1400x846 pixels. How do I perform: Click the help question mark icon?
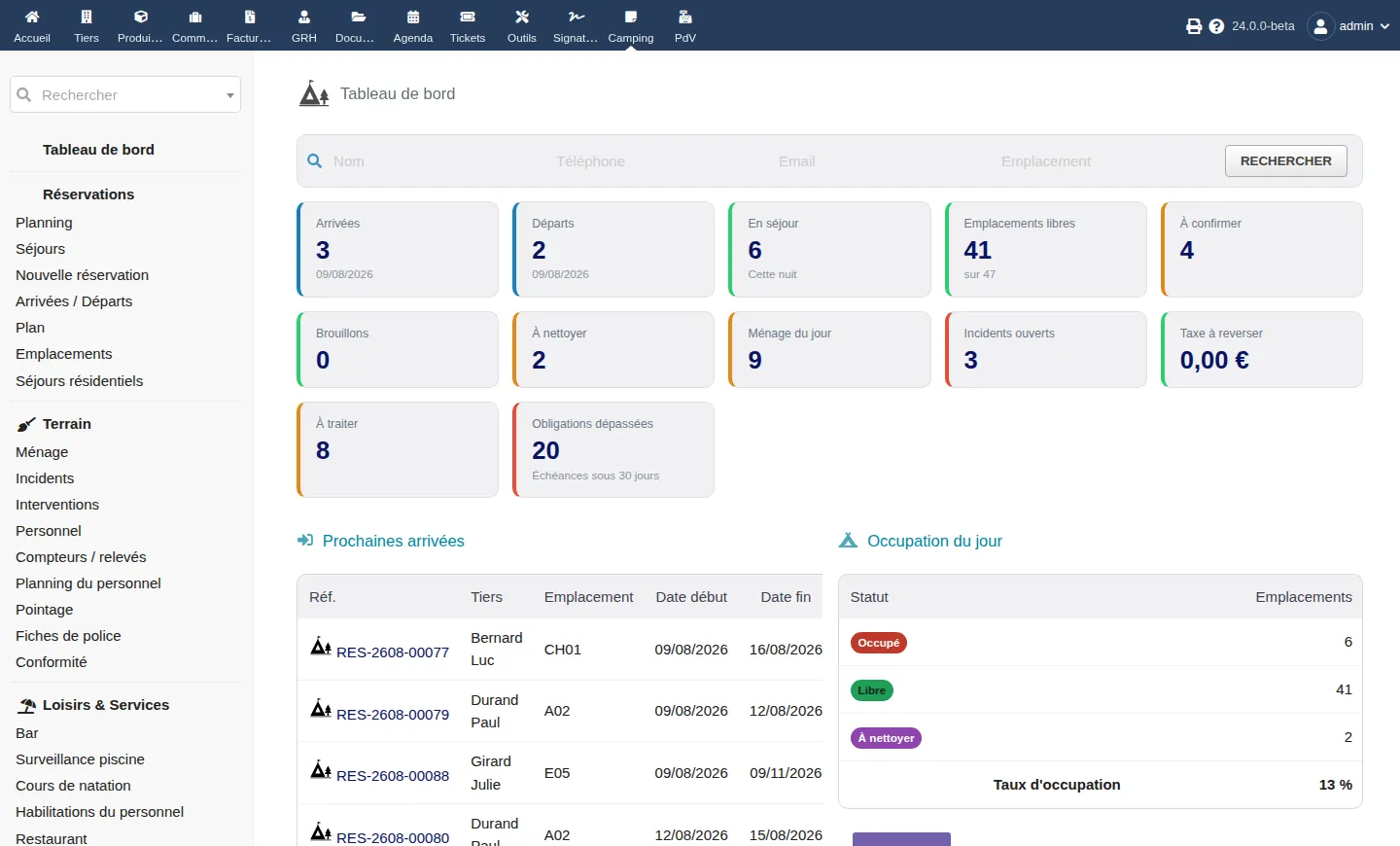1216,26
